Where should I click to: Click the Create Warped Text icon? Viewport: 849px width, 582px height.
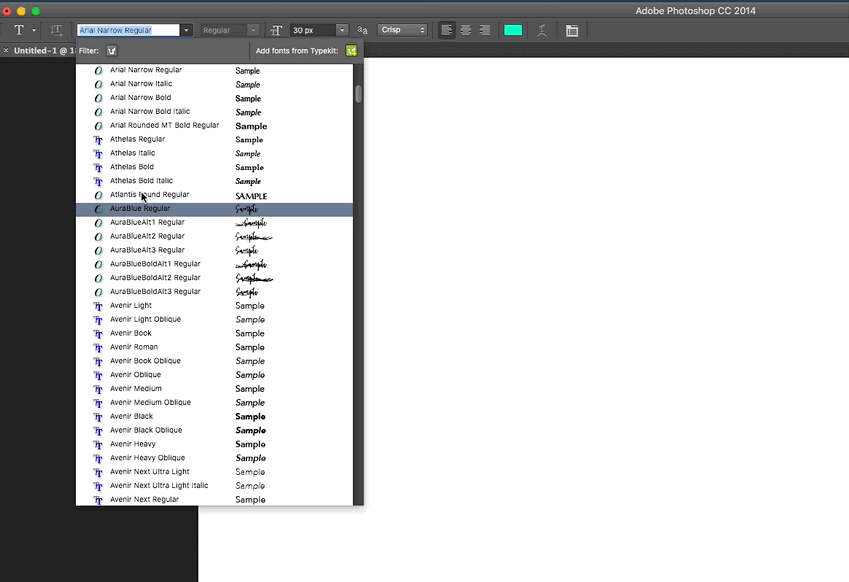pos(541,30)
